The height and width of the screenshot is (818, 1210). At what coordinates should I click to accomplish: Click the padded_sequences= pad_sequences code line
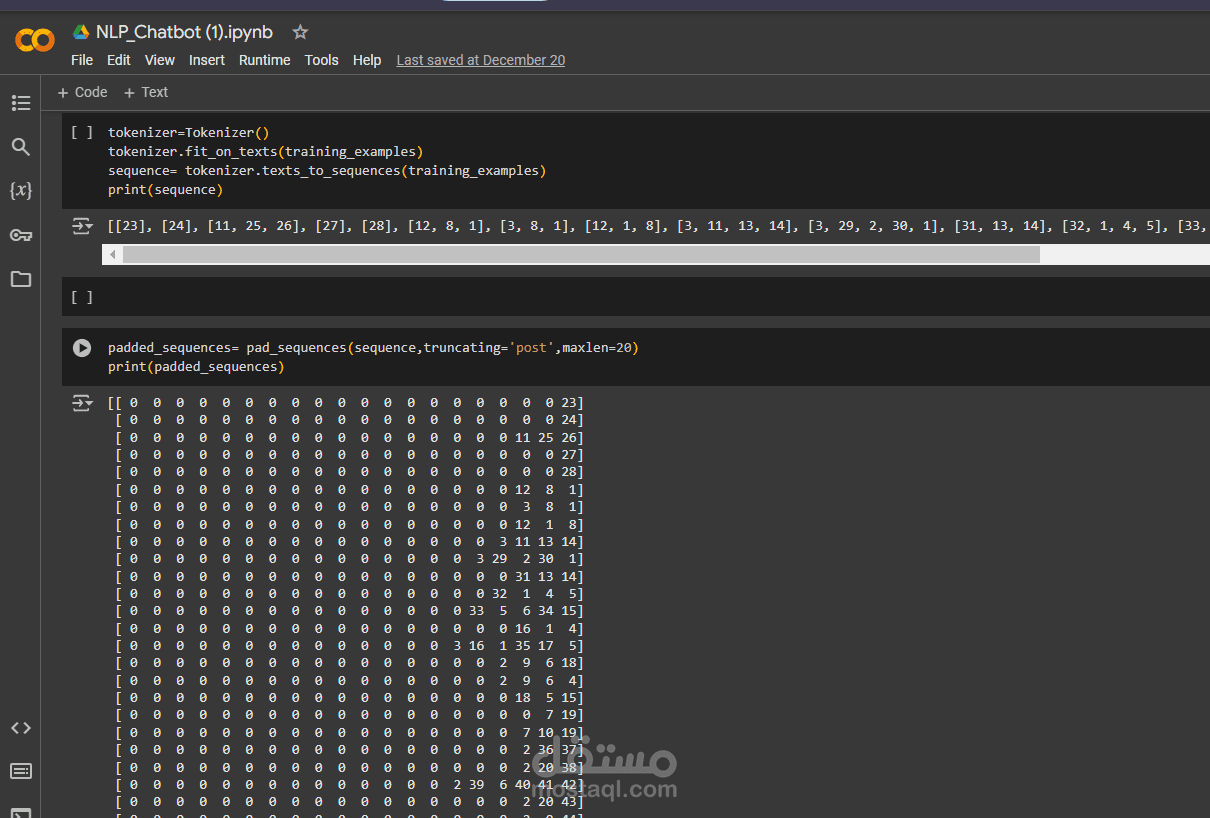(x=373, y=348)
